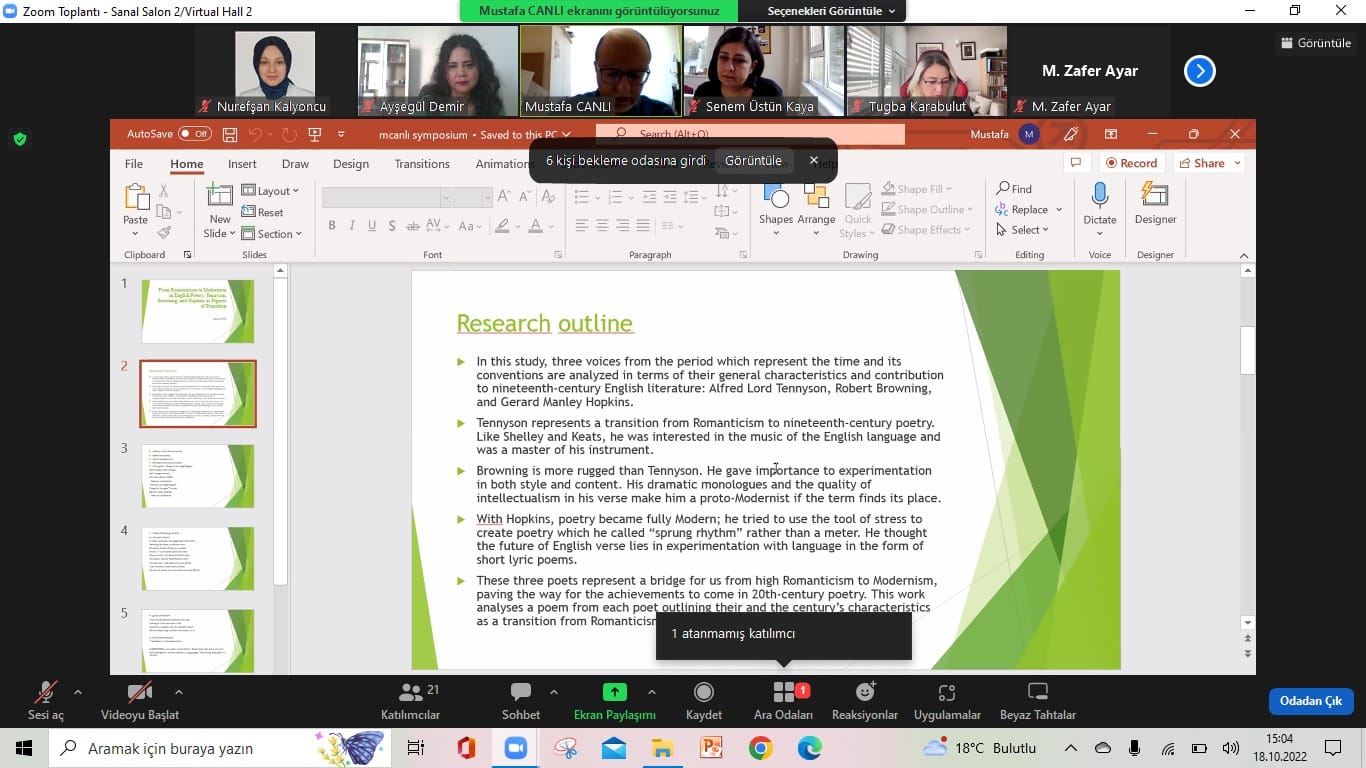
Task: Open audio options arrow beside Sesi aç
Action: point(78,691)
